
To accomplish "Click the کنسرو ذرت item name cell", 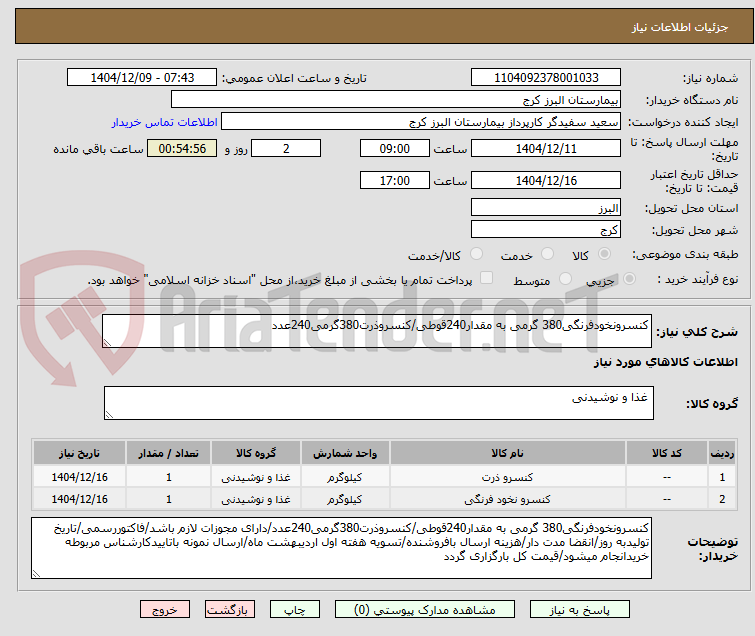I will point(508,477).
